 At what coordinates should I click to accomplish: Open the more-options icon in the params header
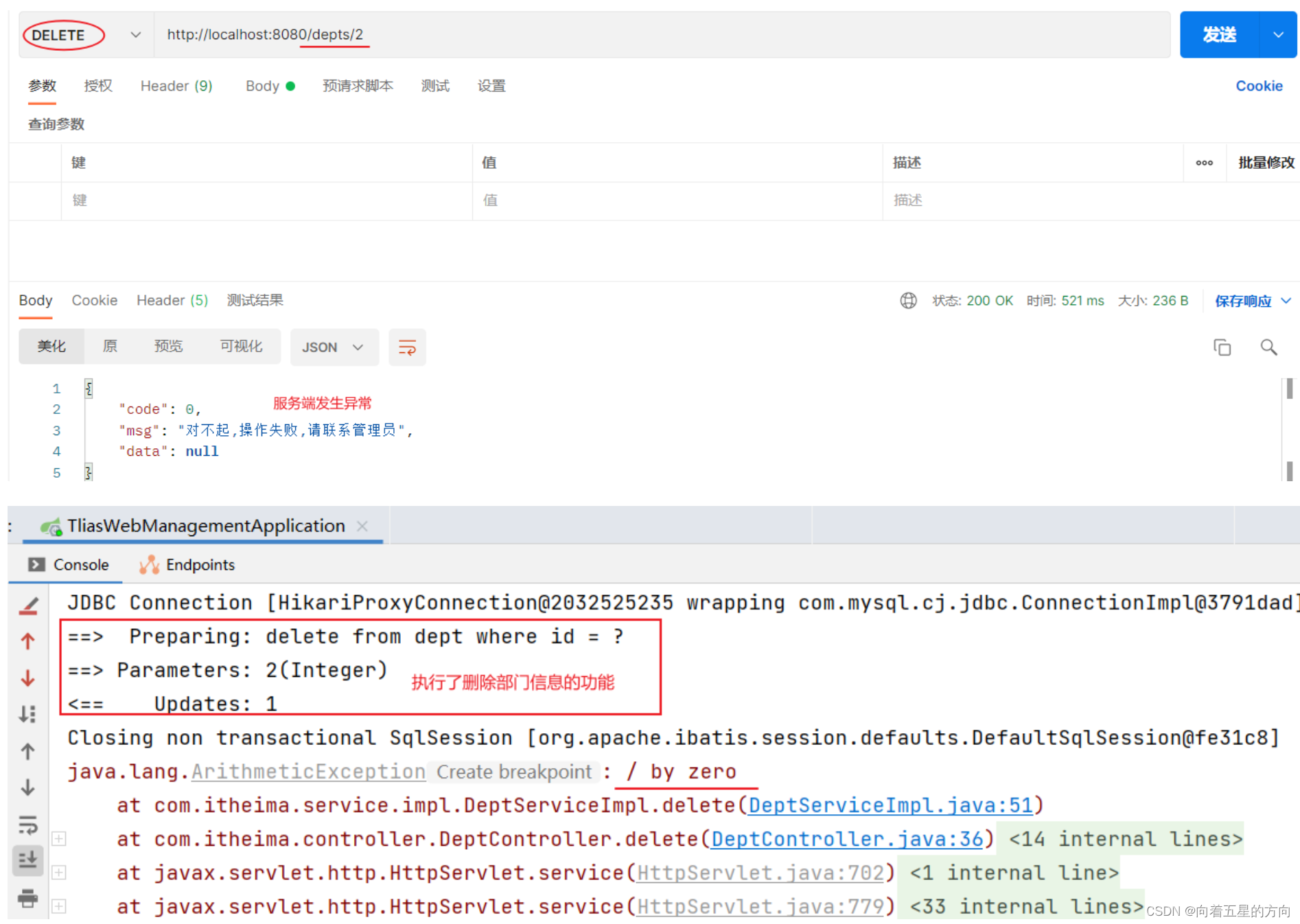(x=1205, y=163)
